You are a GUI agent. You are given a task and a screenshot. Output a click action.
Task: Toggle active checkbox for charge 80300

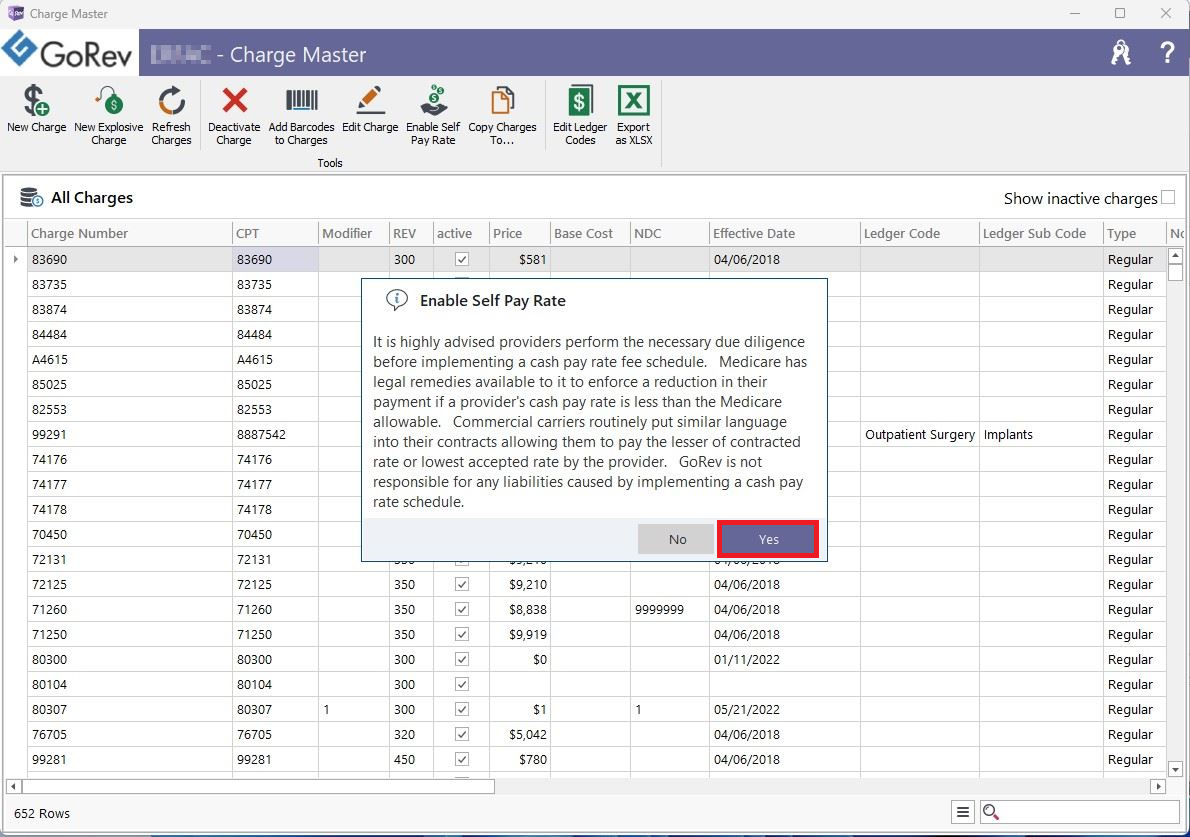click(x=461, y=659)
